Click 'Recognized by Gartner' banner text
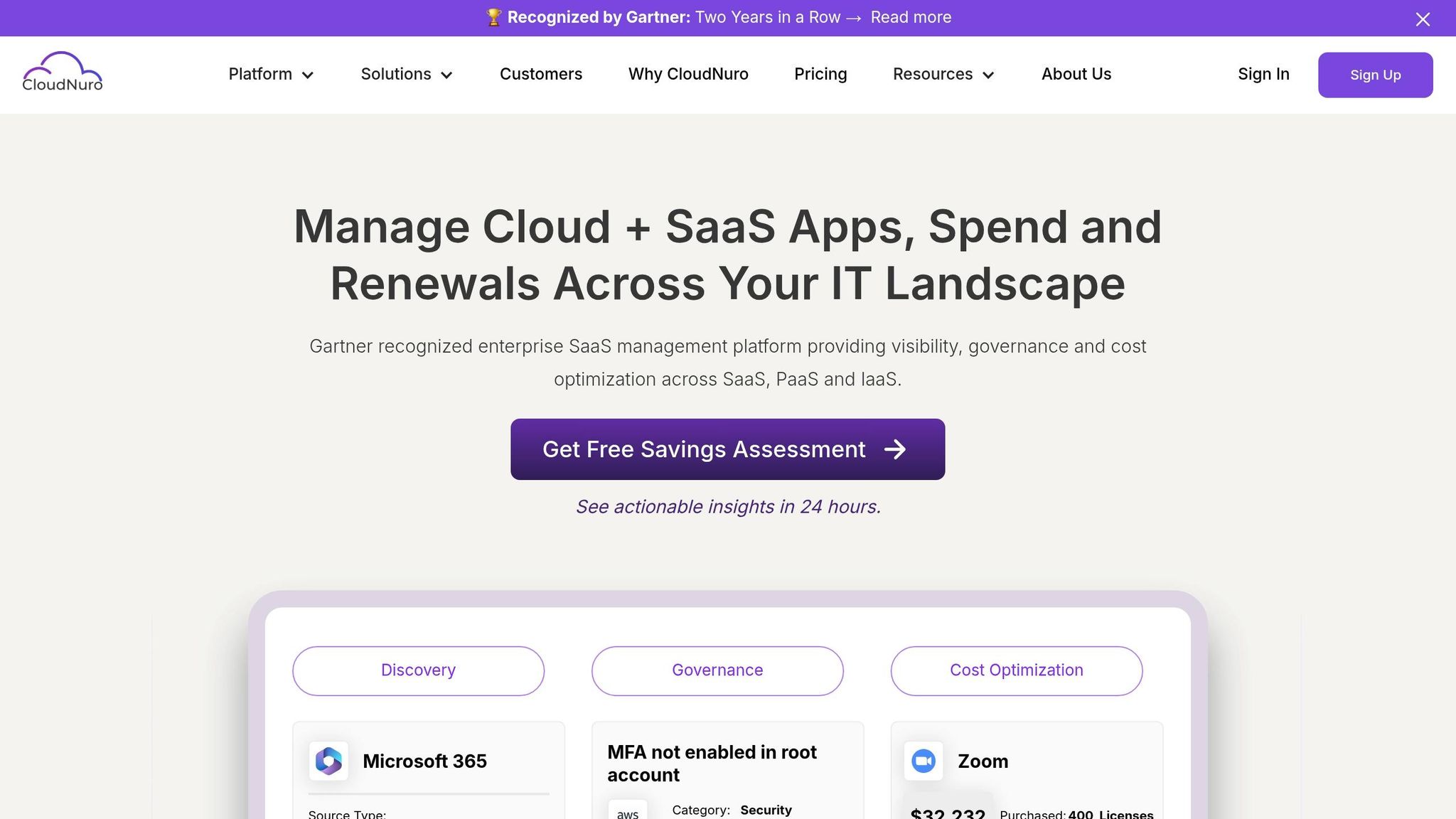The image size is (1456, 819). pos(599,18)
